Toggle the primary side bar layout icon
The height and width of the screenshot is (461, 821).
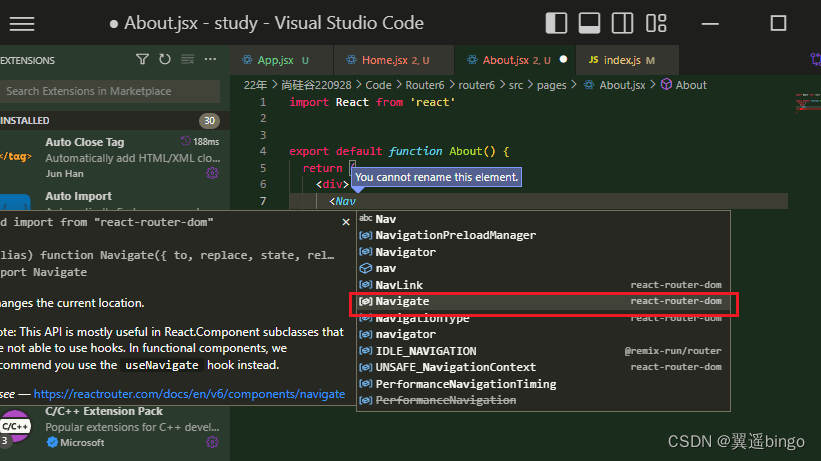coord(556,23)
